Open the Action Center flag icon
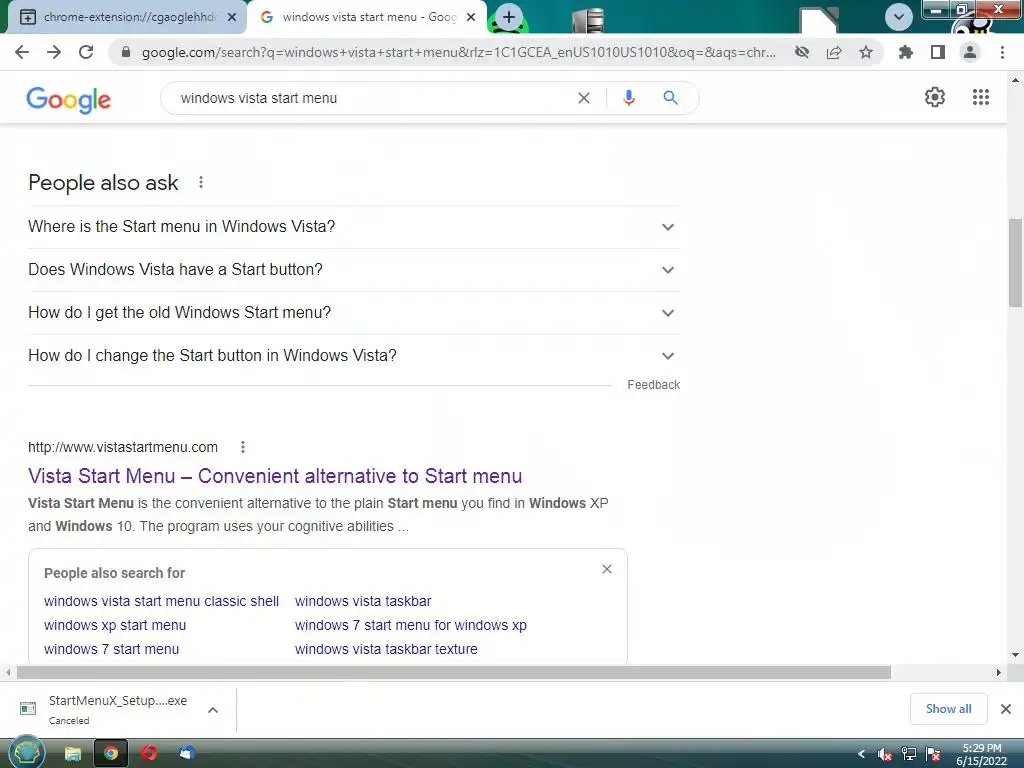 coord(933,754)
